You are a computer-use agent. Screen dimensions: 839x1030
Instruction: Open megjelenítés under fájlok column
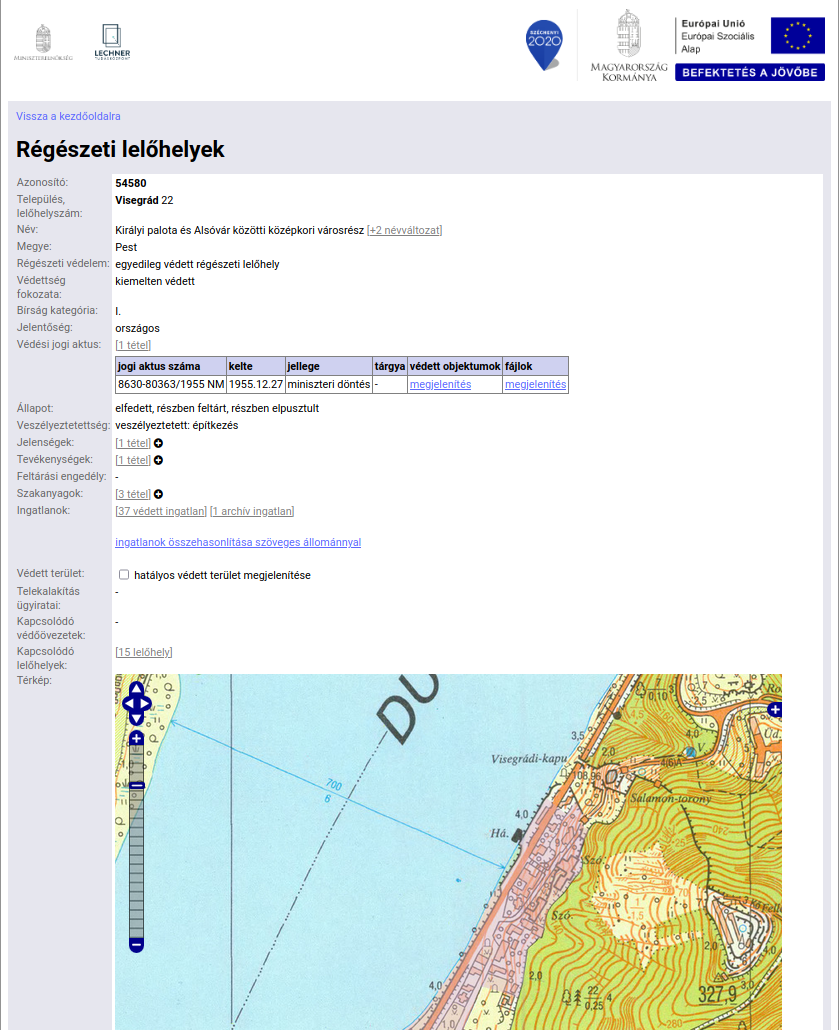[x=535, y=384]
